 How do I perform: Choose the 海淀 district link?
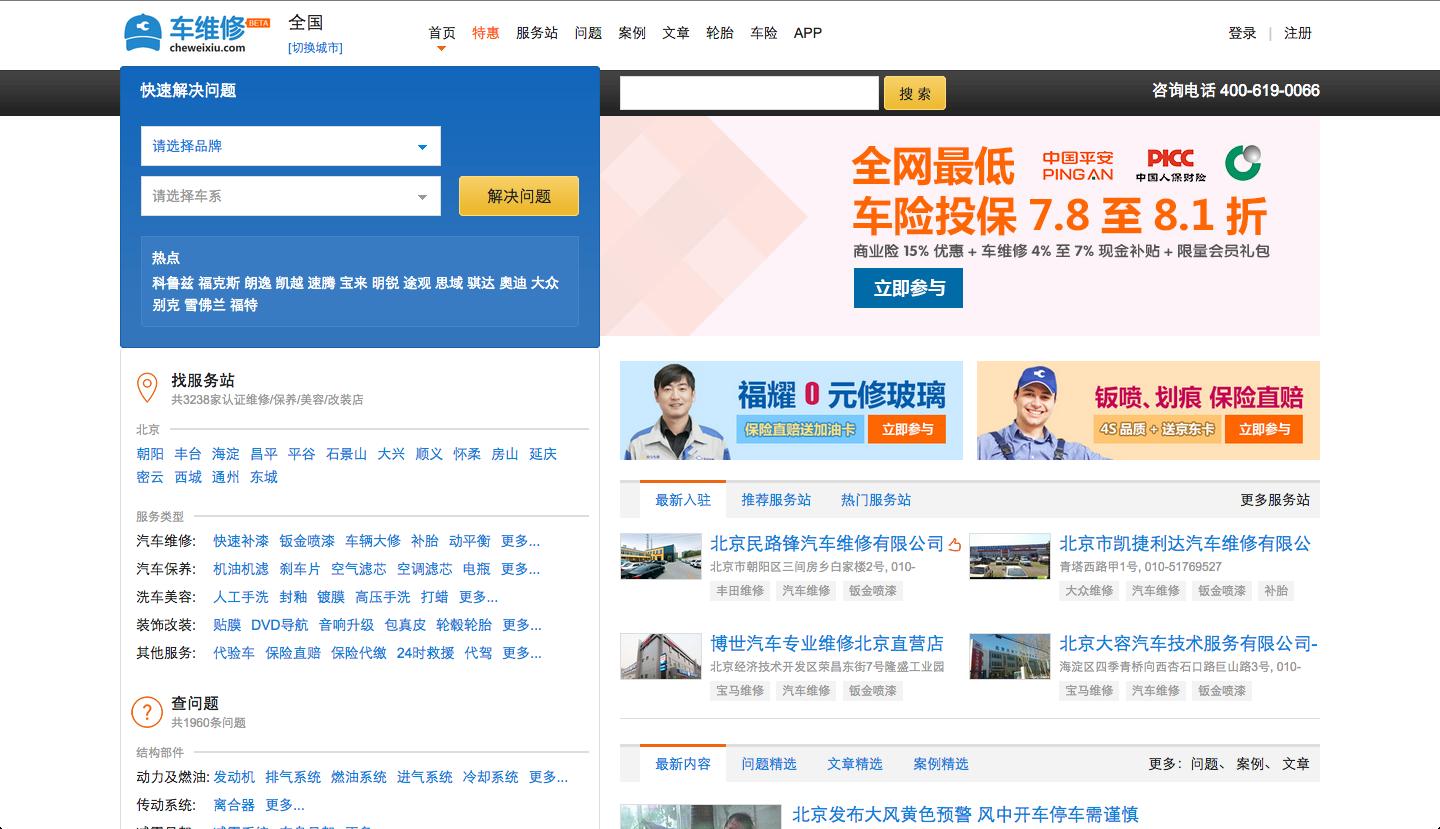point(226,454)
